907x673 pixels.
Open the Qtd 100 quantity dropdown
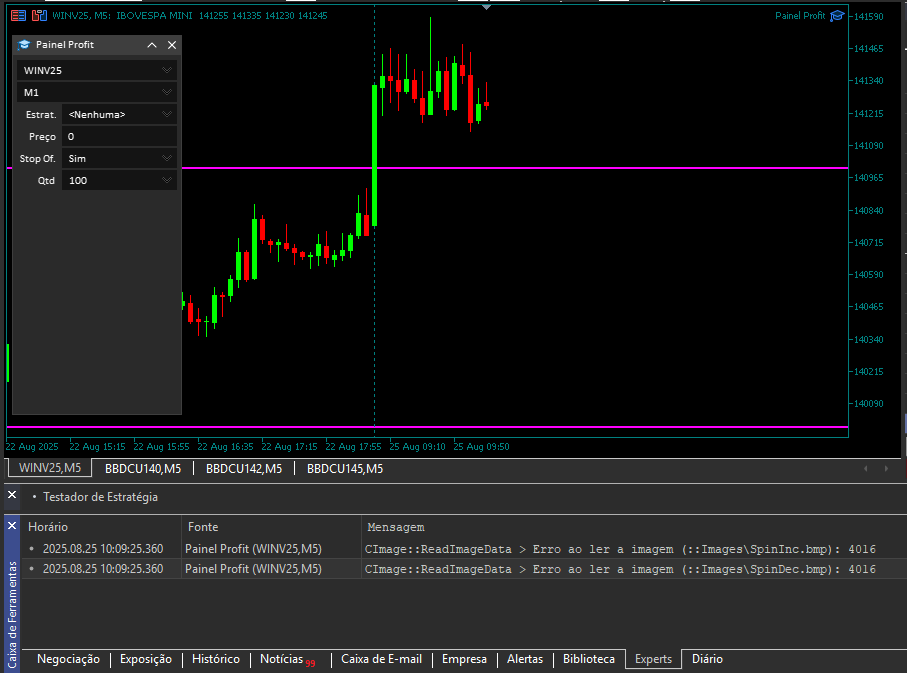[x=119, y=180]
